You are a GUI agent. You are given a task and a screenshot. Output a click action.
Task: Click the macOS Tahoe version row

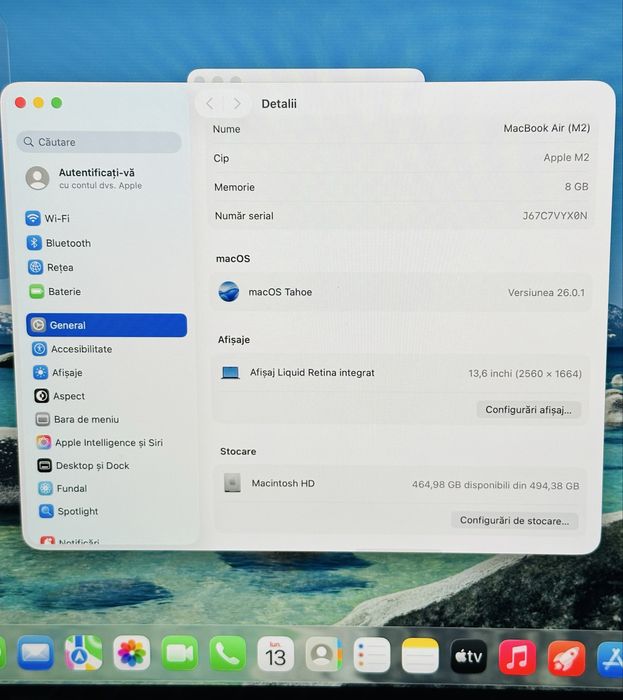point(401,292)
